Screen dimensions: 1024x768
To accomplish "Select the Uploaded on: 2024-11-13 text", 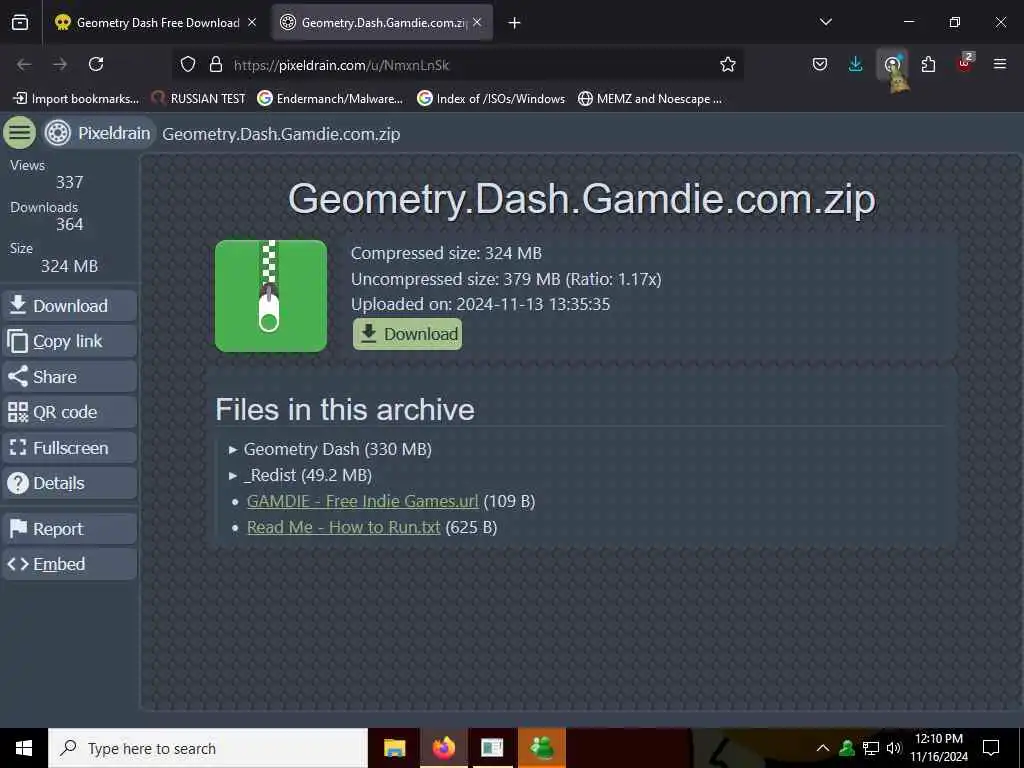I will tap(481, 304).
